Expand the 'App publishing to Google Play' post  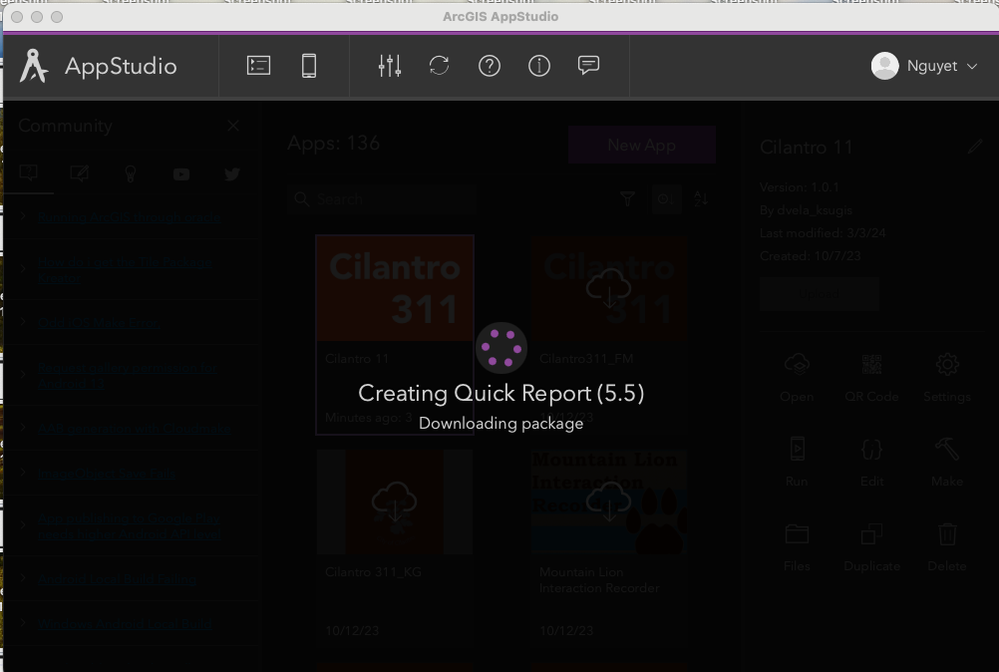[23, 525]
